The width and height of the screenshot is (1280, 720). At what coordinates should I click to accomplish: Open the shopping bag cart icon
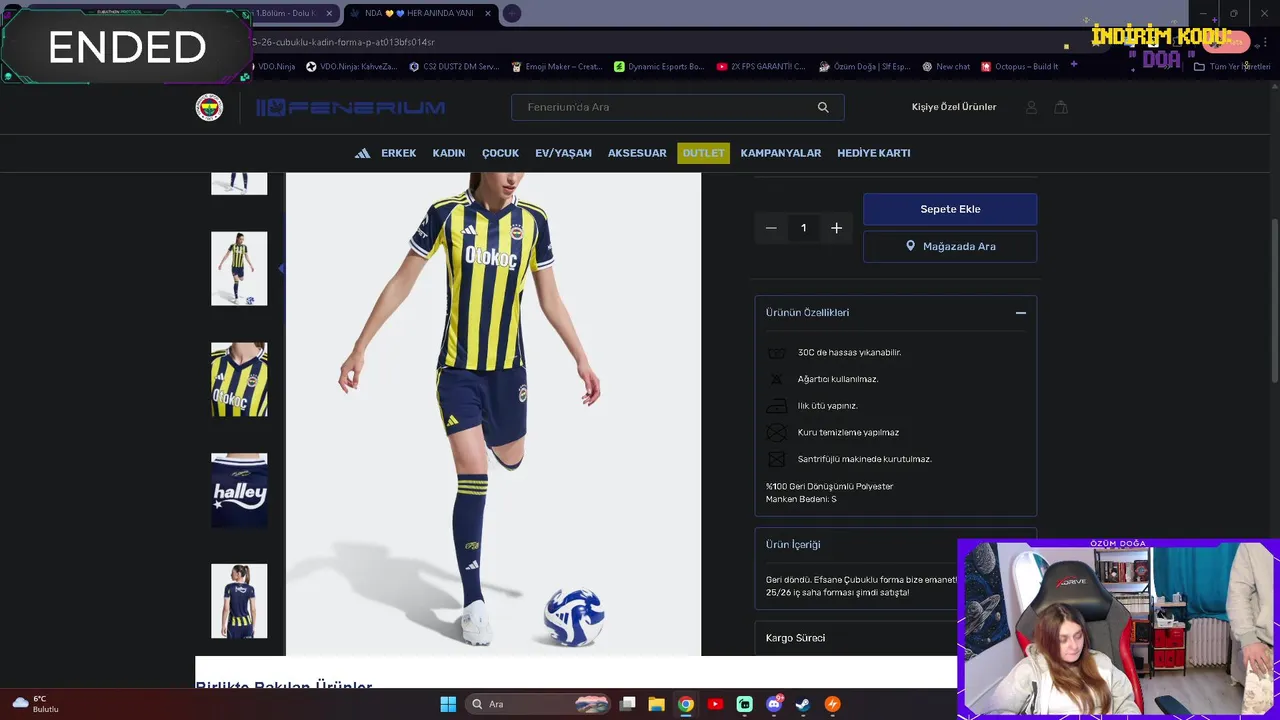coord(1061,107)
